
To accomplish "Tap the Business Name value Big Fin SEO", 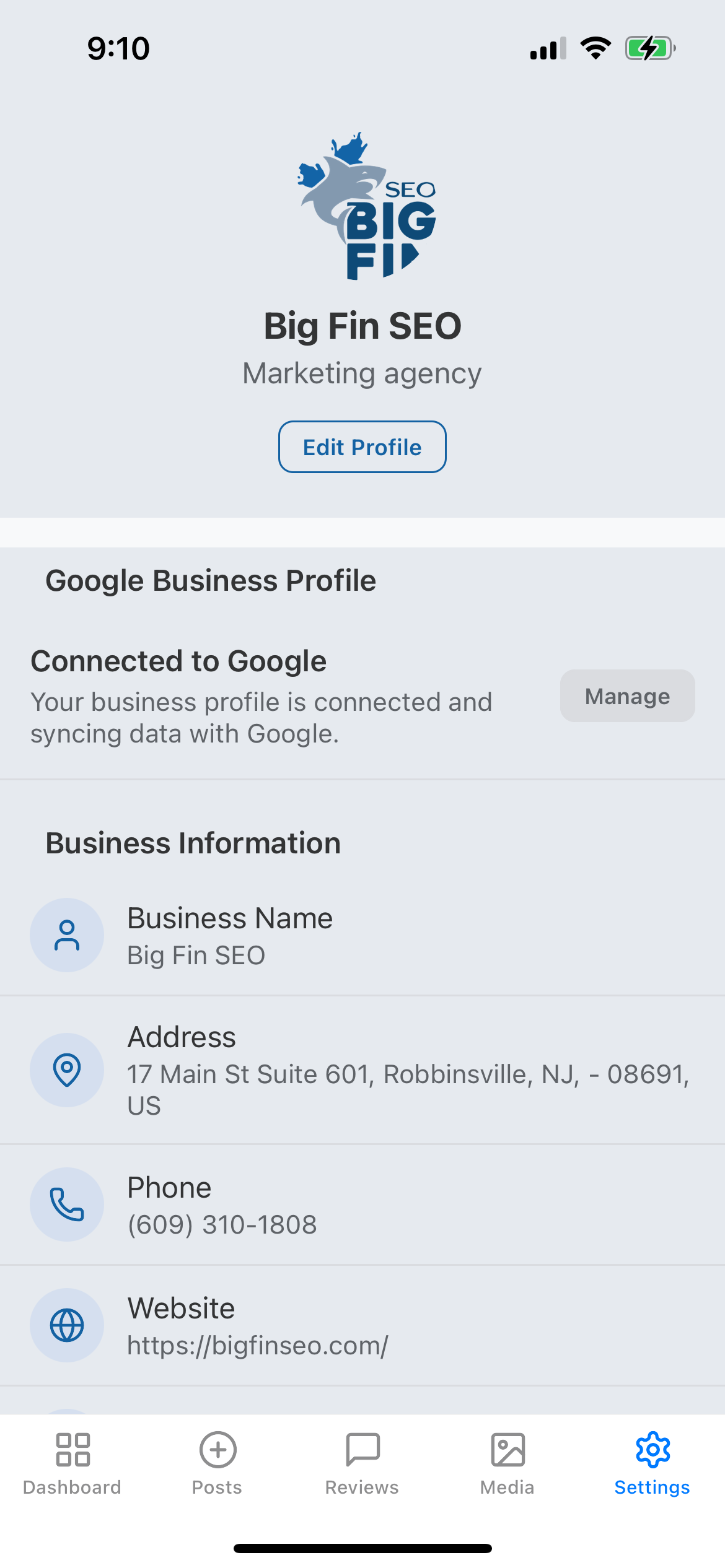I will coord(196,956).
